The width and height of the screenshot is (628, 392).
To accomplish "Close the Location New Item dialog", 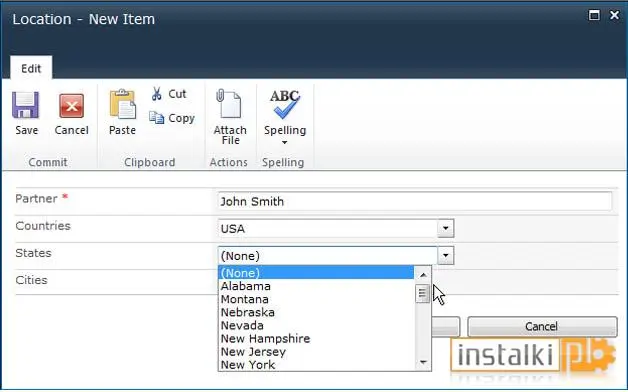I will point(614,15).
